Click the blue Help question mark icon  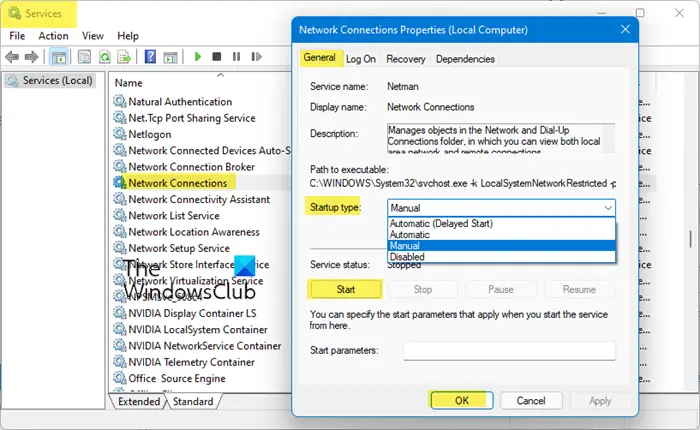pos(150,57)
